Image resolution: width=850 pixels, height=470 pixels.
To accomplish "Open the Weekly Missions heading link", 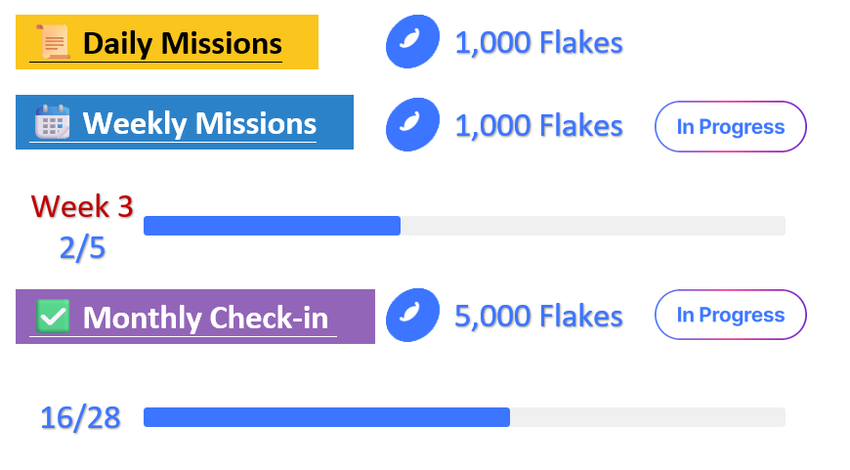I will click(199, 124).
